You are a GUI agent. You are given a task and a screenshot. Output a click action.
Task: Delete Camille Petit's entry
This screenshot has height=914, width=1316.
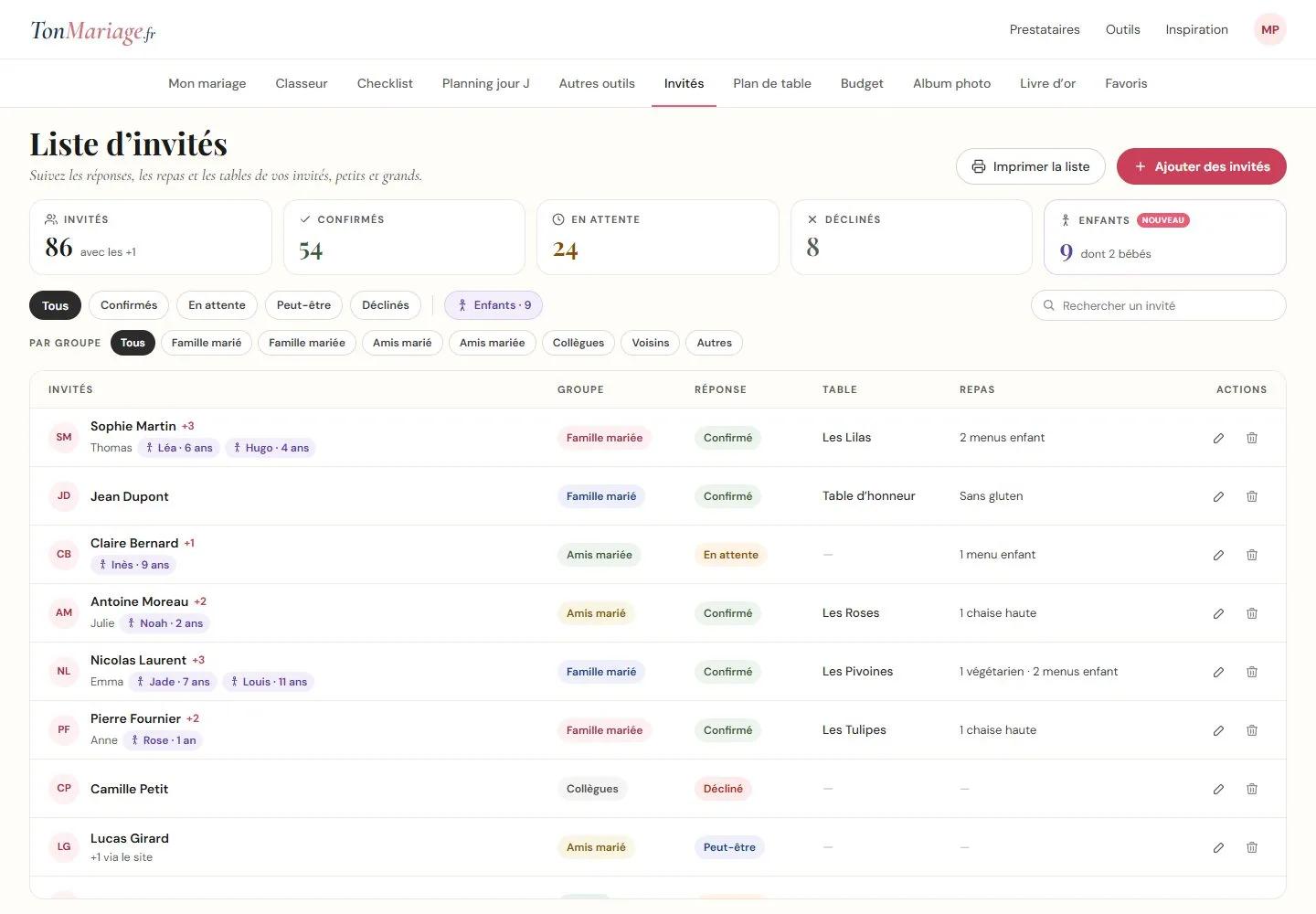click(x=1252, y=789)
